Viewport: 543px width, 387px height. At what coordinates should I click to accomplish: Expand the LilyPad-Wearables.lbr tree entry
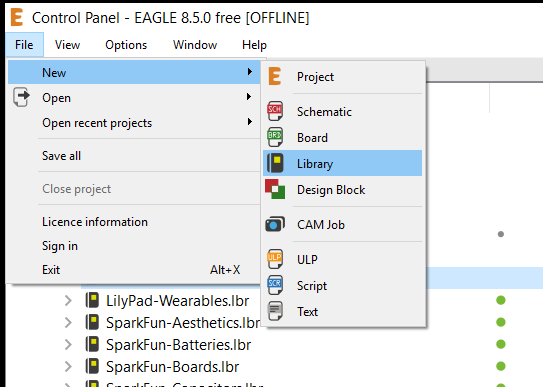(x=68, y=300)
